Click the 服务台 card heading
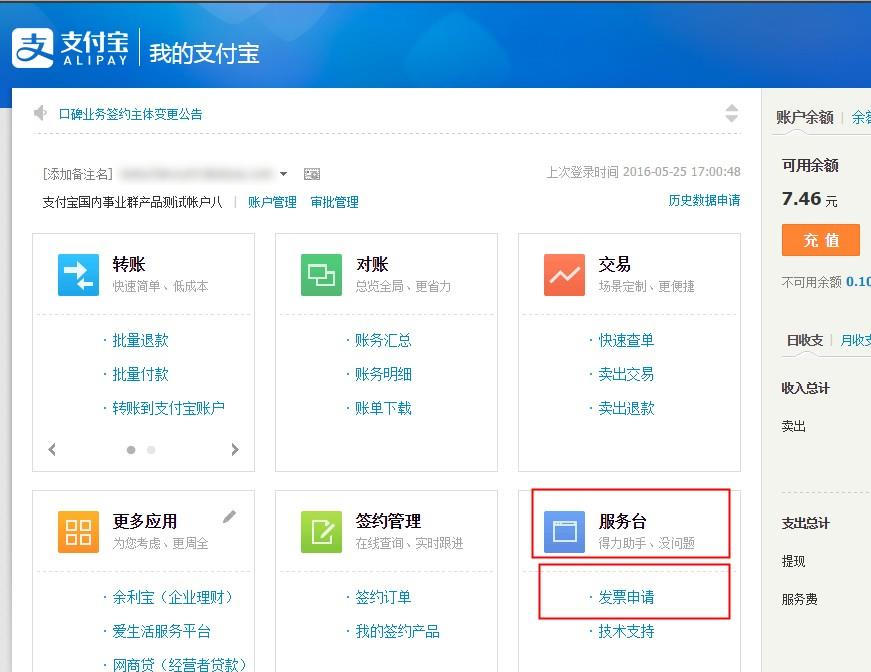 coord(623,521)
